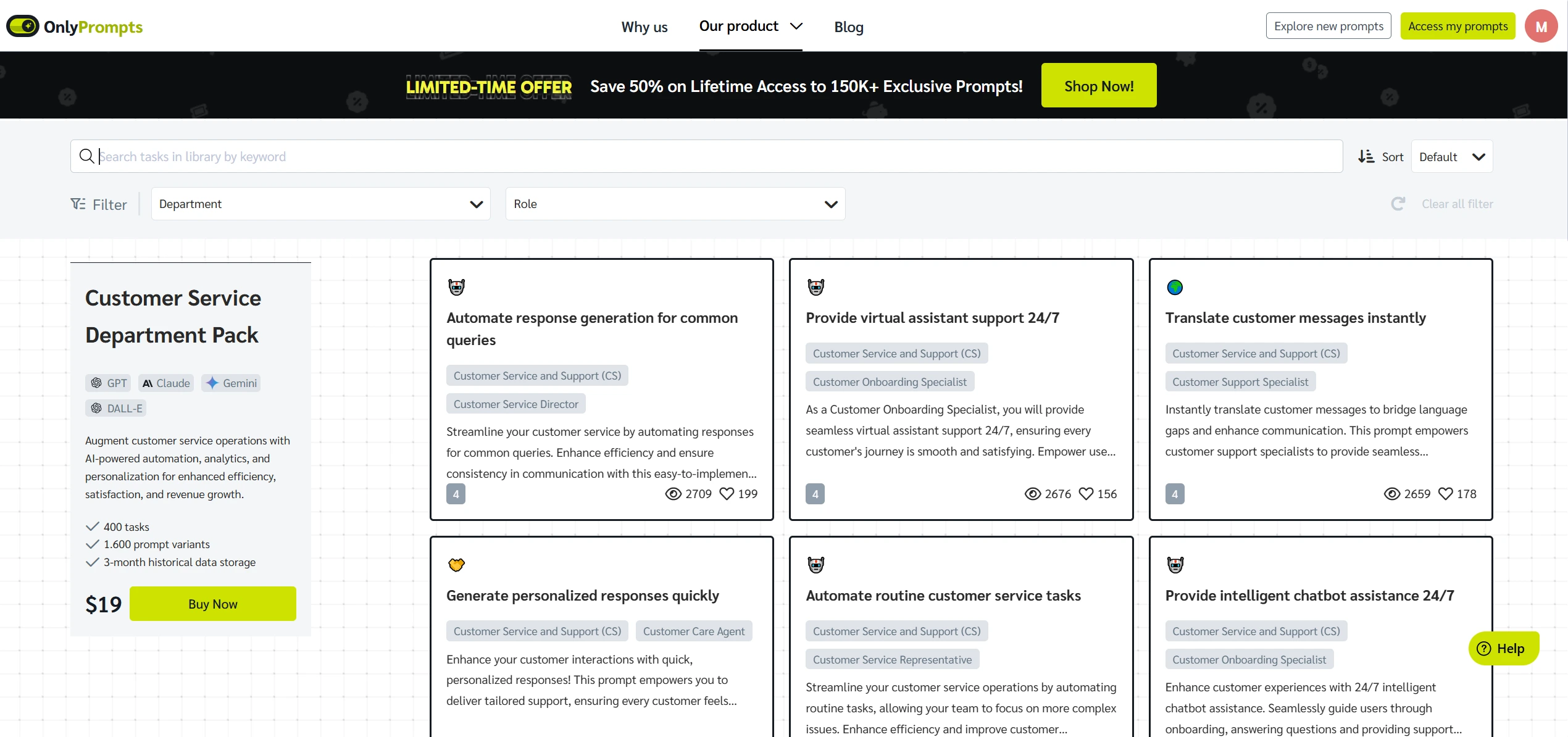Open the Our product menu item

coord(750,26)
